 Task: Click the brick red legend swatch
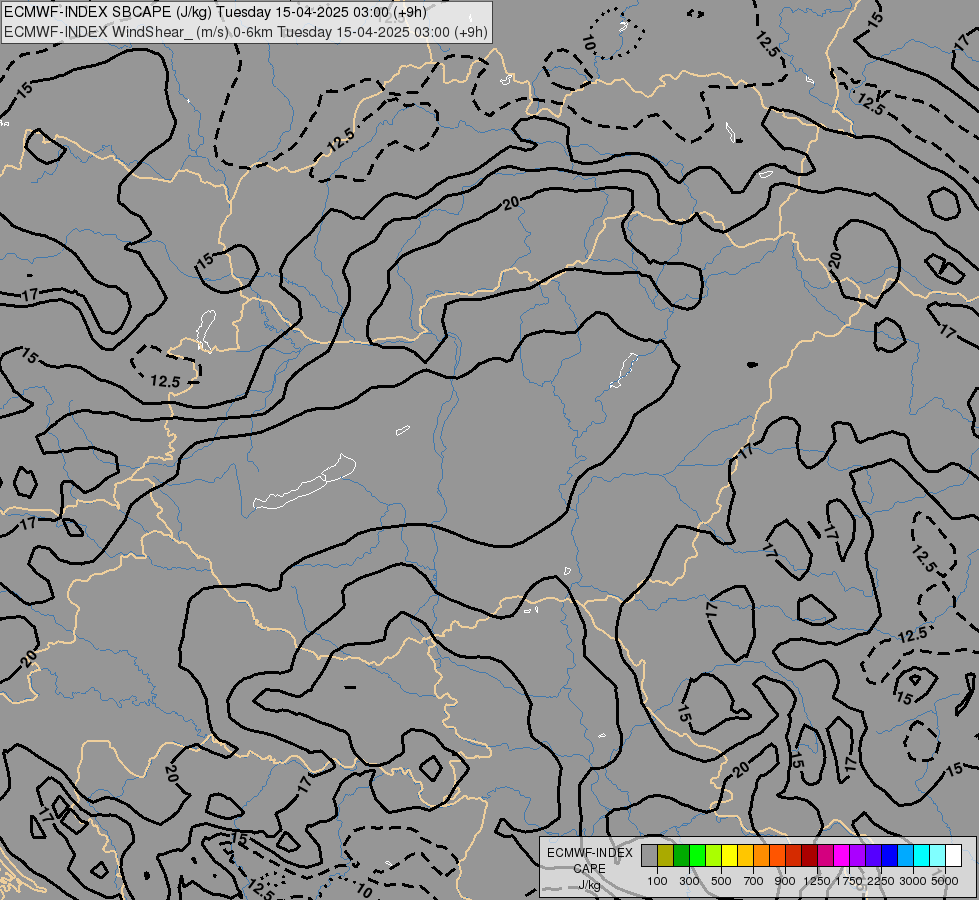pos(794,856)
